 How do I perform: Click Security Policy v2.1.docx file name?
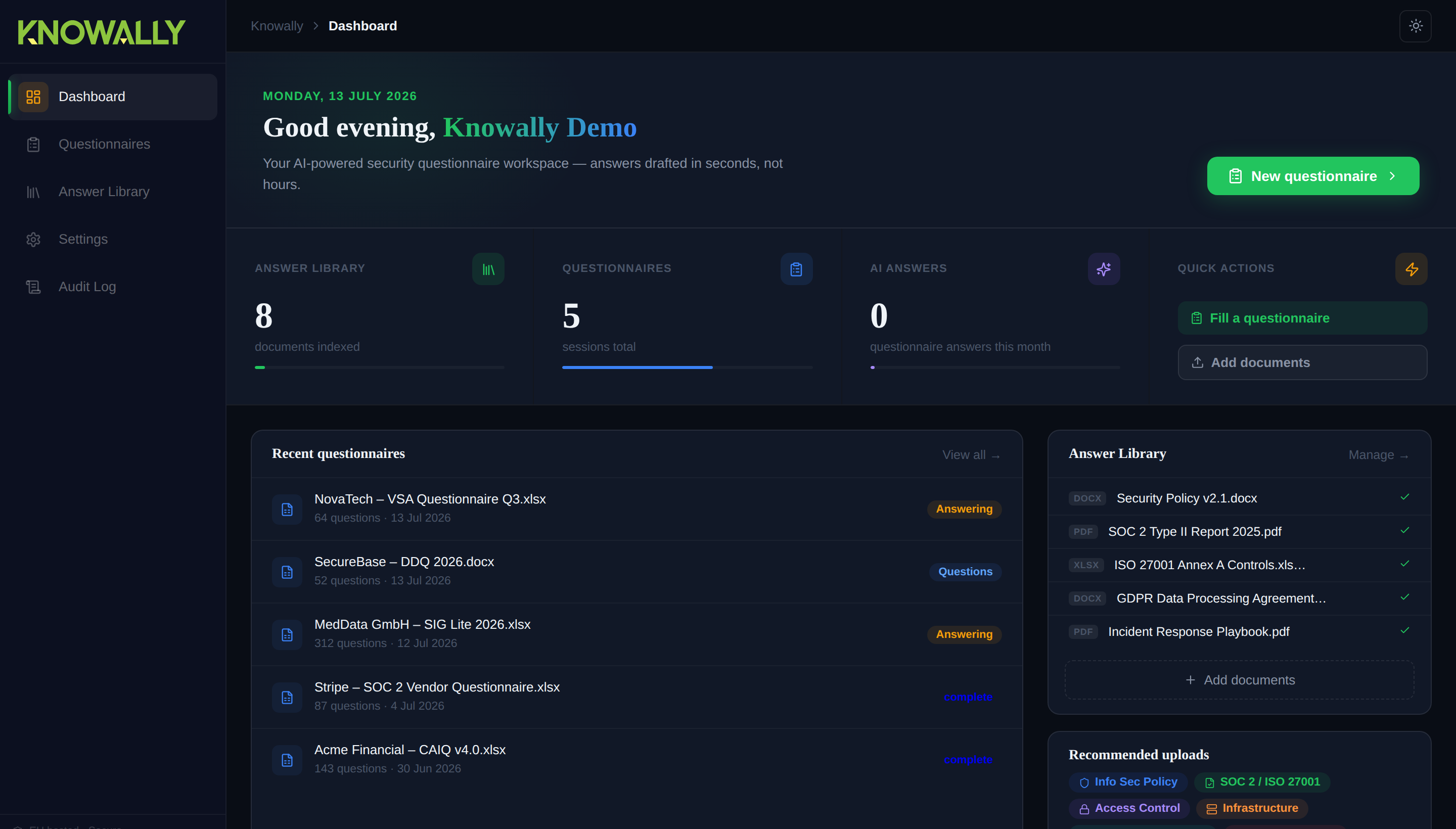click(x=1187, y=499)
